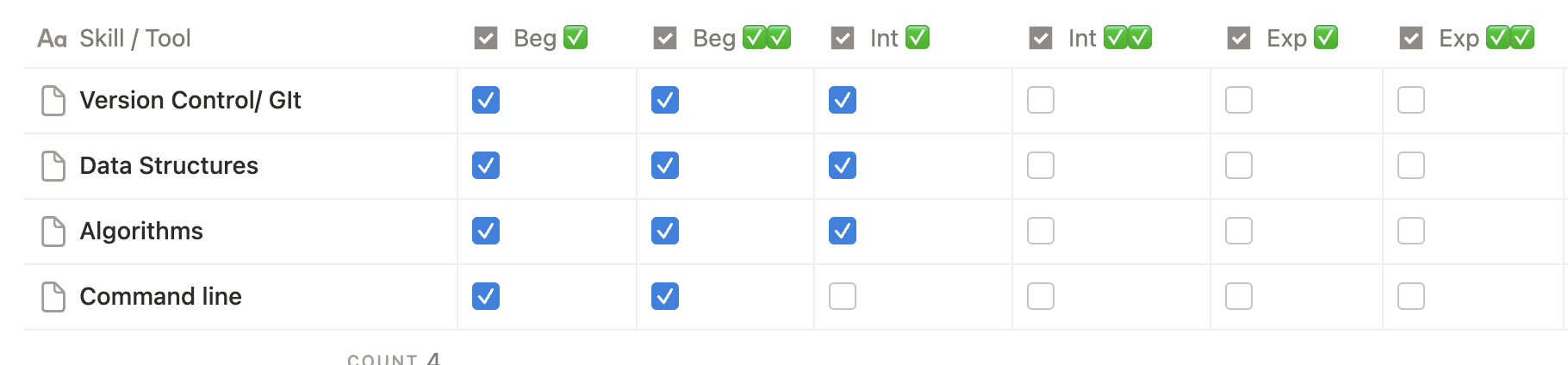The height and width of the screenshot is (365, 1568).
Task: Open the Version Control/ GIt page
Action: 190,101
